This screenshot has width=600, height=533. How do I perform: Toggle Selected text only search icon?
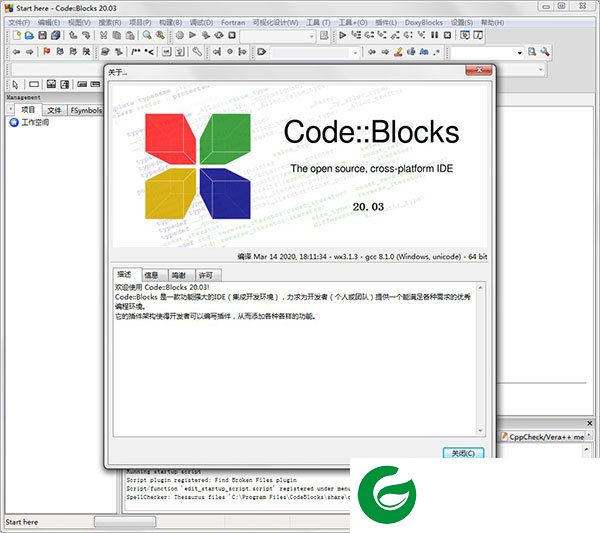tap(411, 52)
